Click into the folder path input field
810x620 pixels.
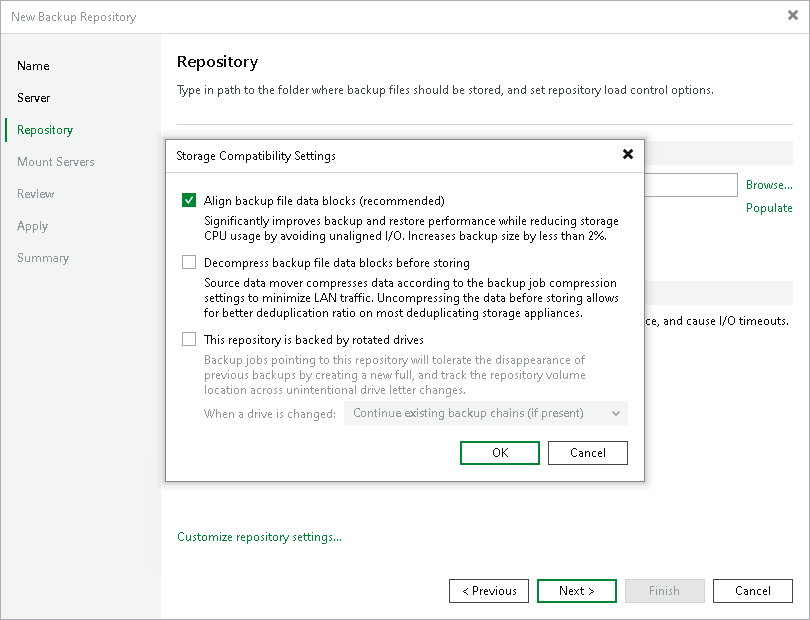point(691,185)
